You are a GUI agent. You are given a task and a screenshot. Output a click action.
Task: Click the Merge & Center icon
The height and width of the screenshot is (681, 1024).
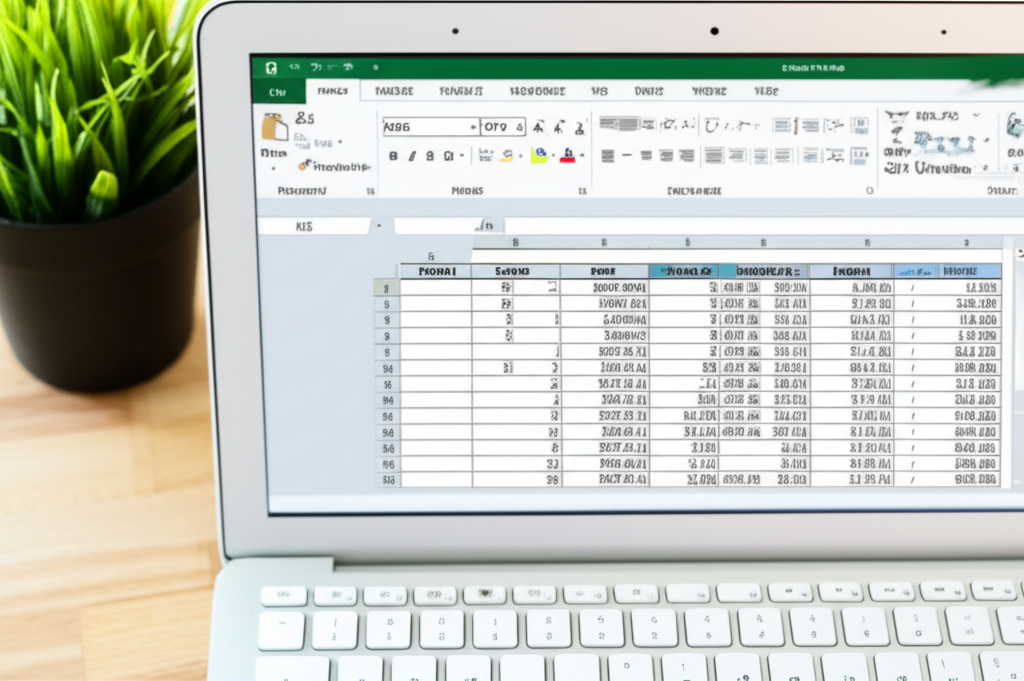810,155
